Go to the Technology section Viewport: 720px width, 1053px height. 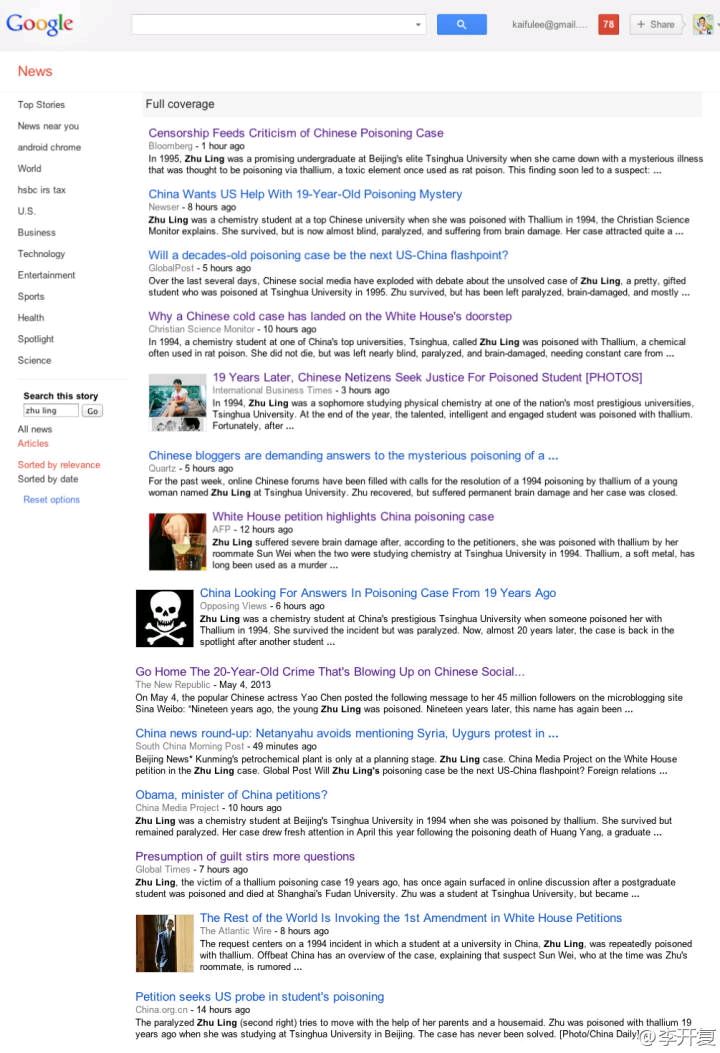41,254
